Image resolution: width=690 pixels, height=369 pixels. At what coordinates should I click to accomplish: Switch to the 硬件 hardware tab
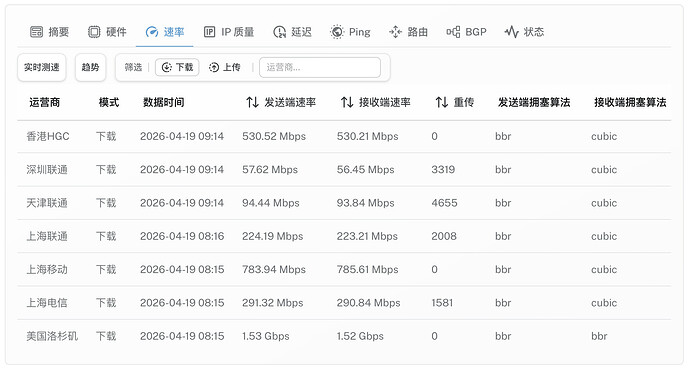(x=107, y=32)
